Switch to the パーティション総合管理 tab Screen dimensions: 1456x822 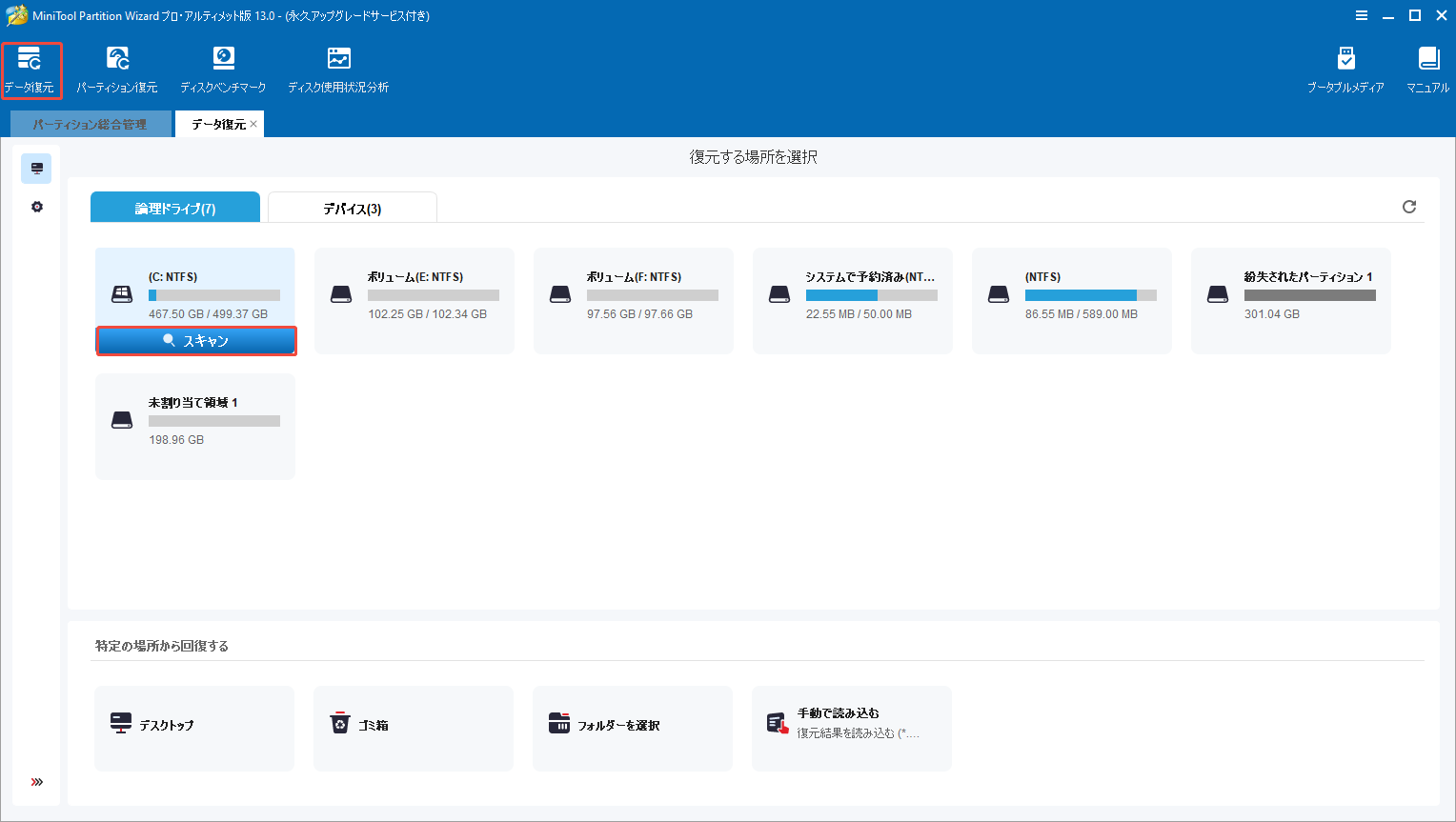[91, 124]
